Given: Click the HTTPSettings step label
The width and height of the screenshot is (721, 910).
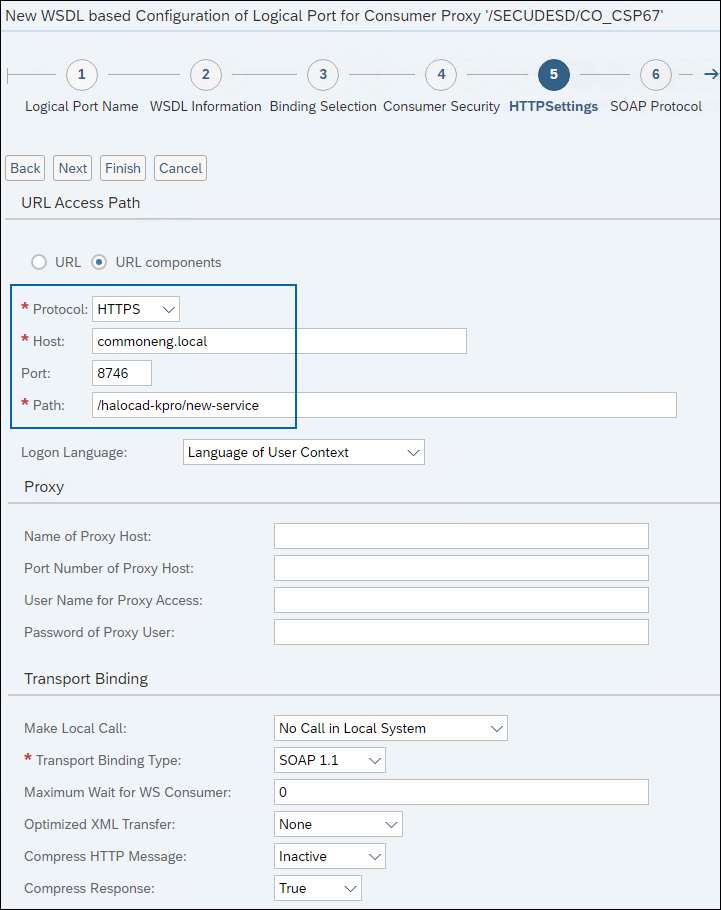Looking at the screenshot, I should tap(553, 107).
